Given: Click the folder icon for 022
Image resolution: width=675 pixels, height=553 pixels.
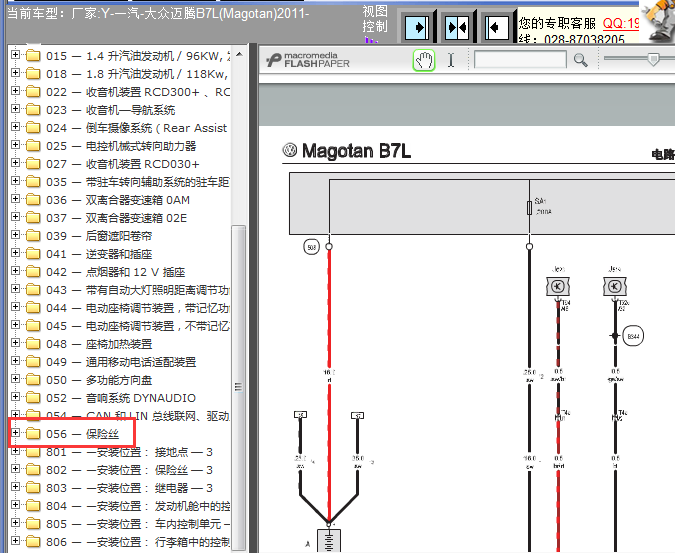Looking at the screenshot, I should 33,92.
